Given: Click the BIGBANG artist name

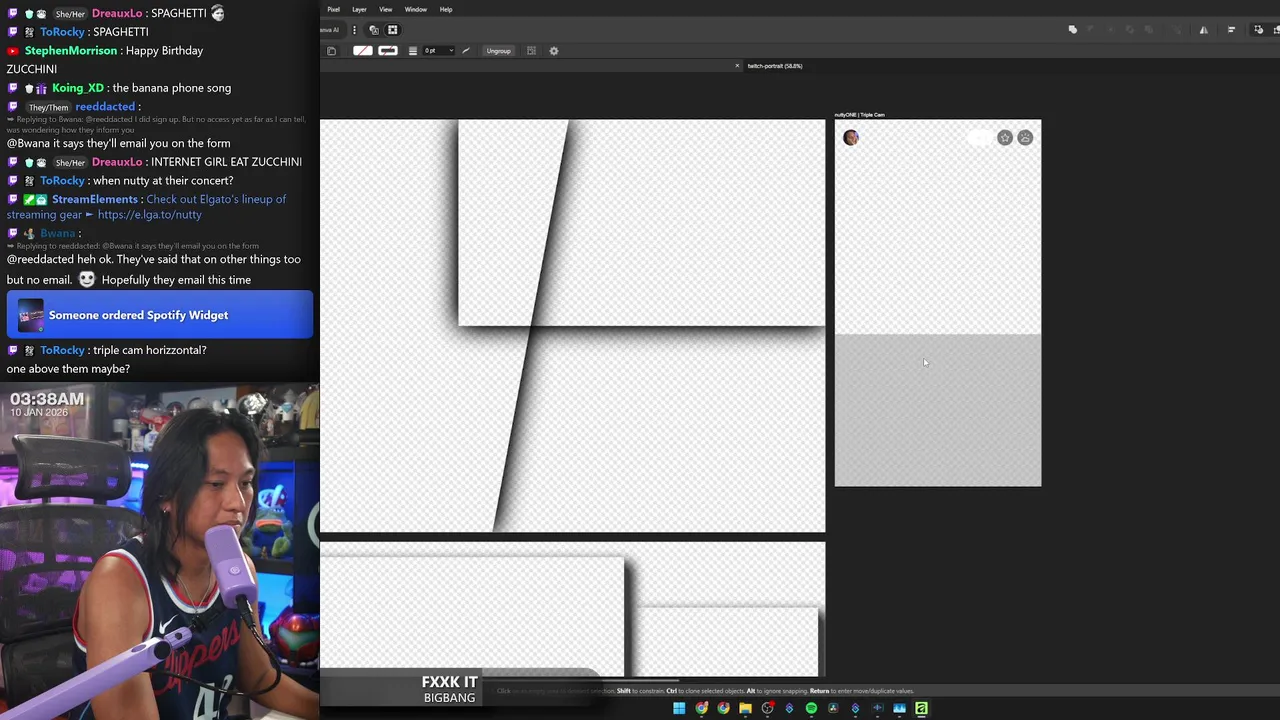Looking at the screenshot, I should (449, 698).
